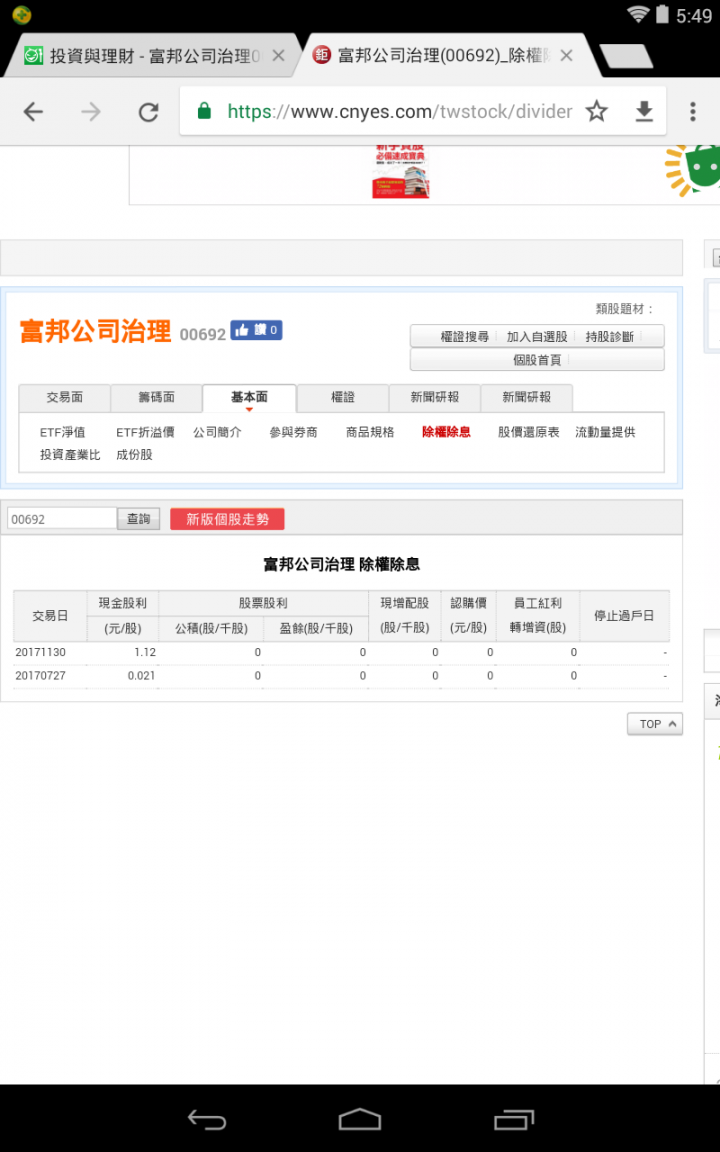Open the 股價還原表 link
Image resolution: width=720 pixels, height=1152 pixels.
click(x=529, y=432)
